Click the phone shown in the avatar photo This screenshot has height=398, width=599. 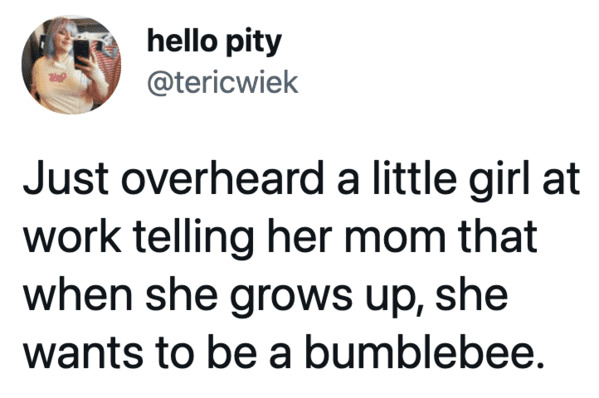pyautogui.click(x=81, y=52)
